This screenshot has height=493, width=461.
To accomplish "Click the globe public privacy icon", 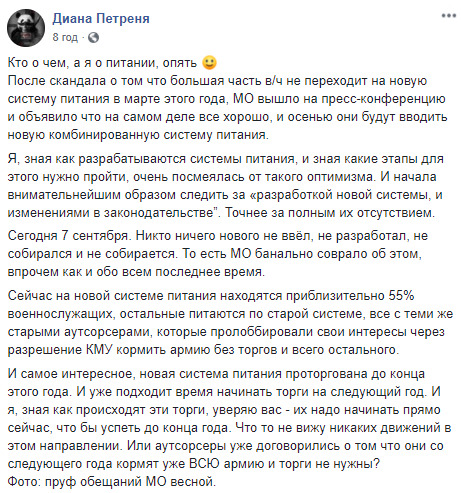I will (x=93, y=37).
